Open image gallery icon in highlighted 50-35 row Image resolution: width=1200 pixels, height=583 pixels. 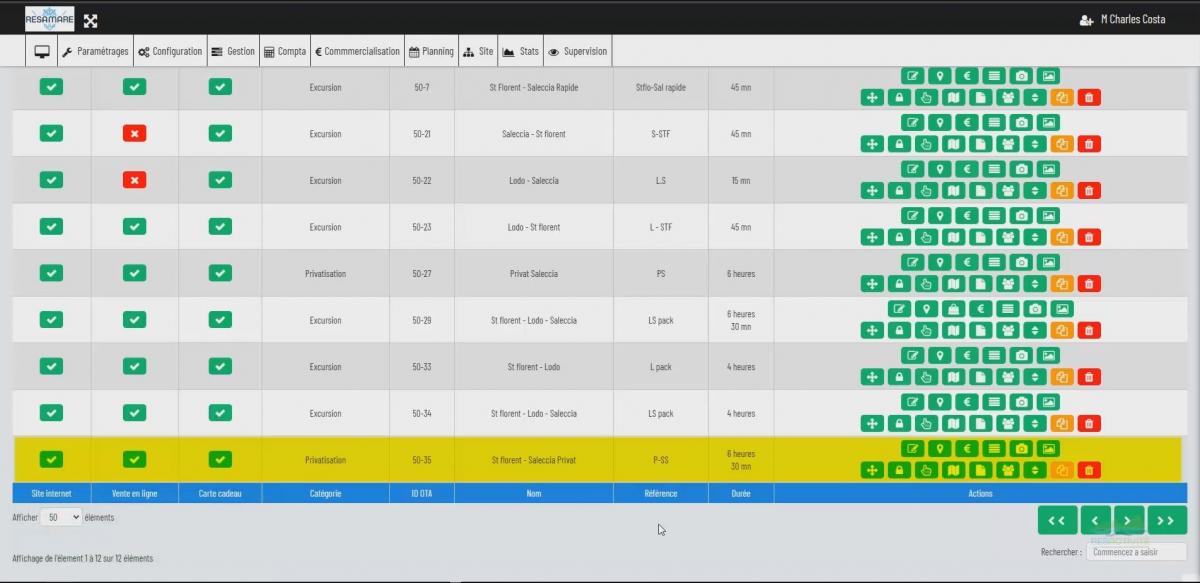pyautogui.click(x=1048, y=449)
